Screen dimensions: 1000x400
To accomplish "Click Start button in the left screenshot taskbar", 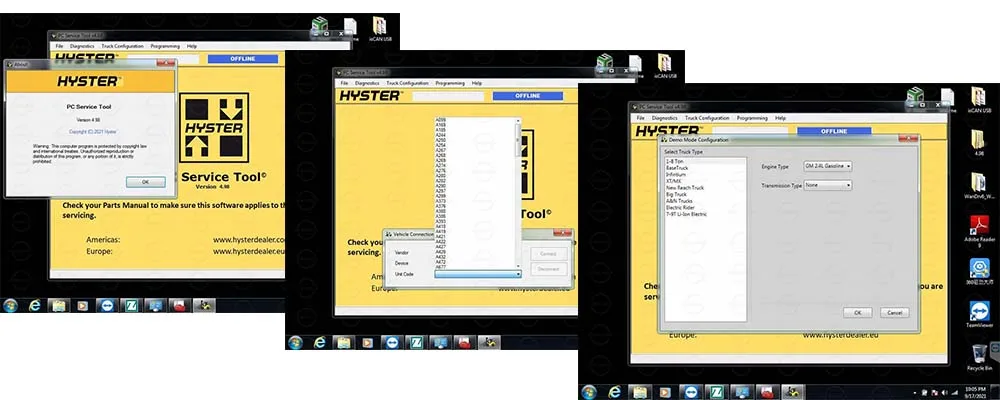I will 10,305.
